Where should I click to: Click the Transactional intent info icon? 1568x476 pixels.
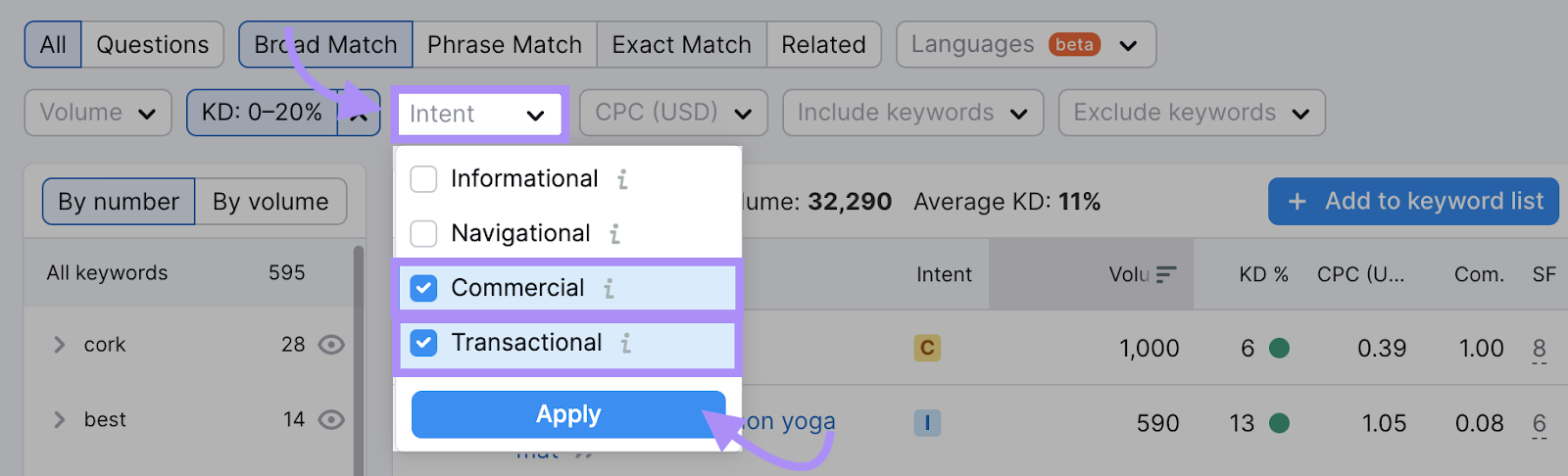(x=625, y=344)
